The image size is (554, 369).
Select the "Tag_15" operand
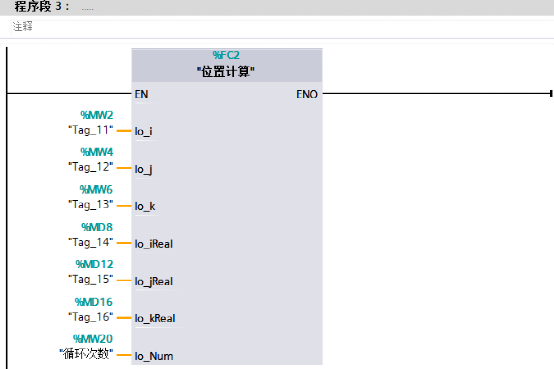click(91, 280)
